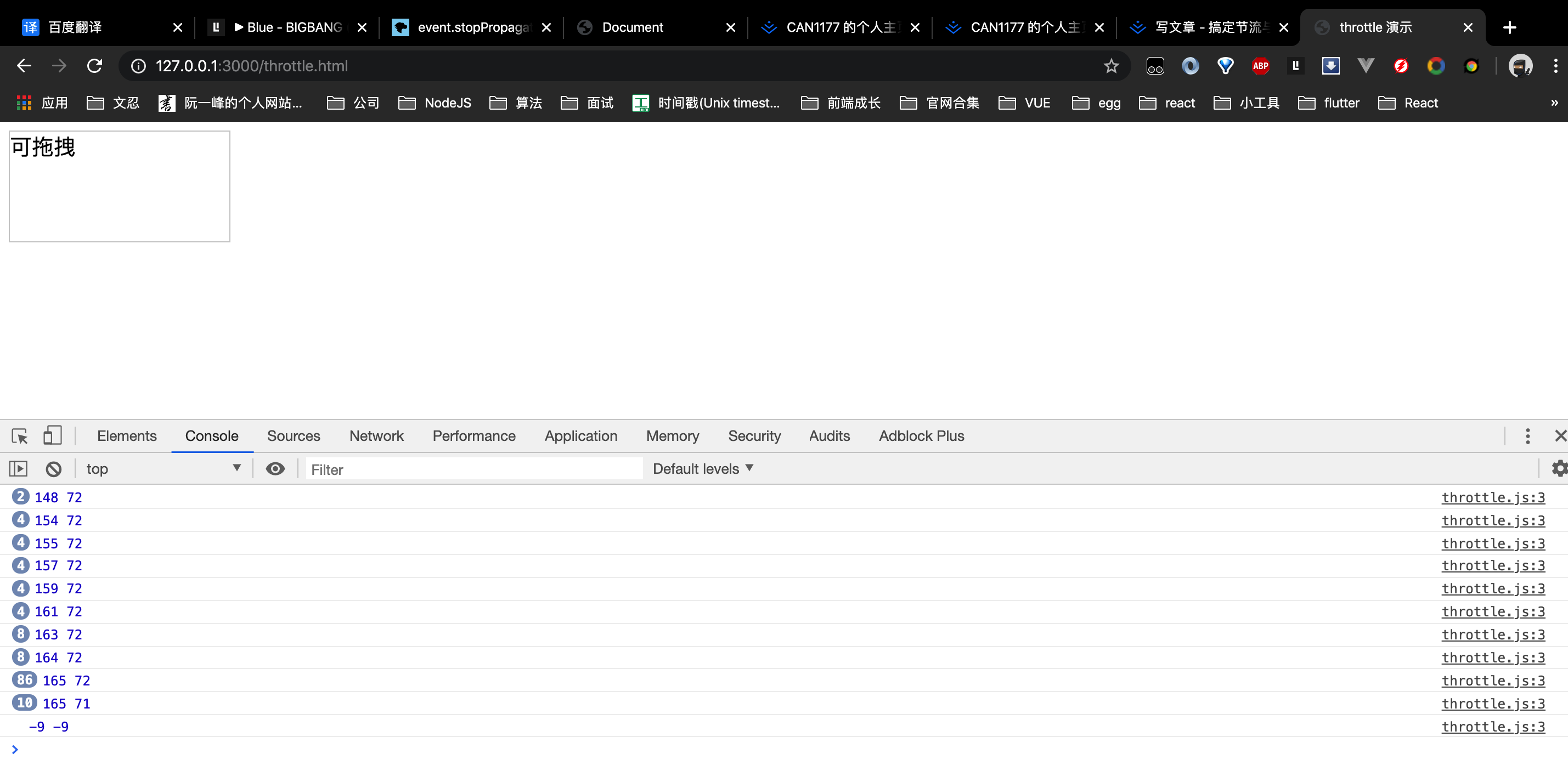The width and height of the screenshot is (1568, 771).
Task: Switch to the Sources tab
Action: [x=294, y=436]
